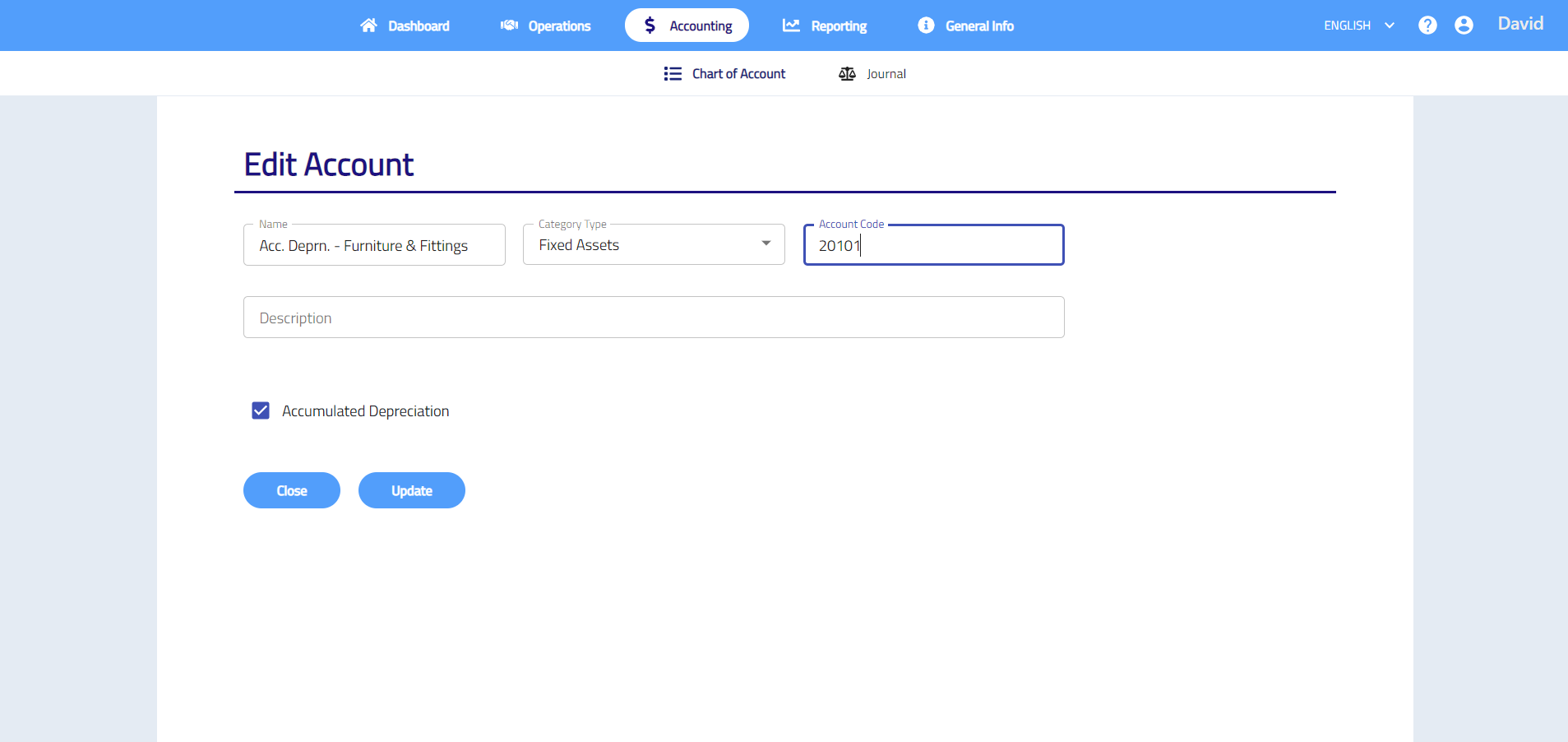Viewport: 1568px width, 742px height.
Task: Open help via question mark icon
Action: click(1427, 26)
